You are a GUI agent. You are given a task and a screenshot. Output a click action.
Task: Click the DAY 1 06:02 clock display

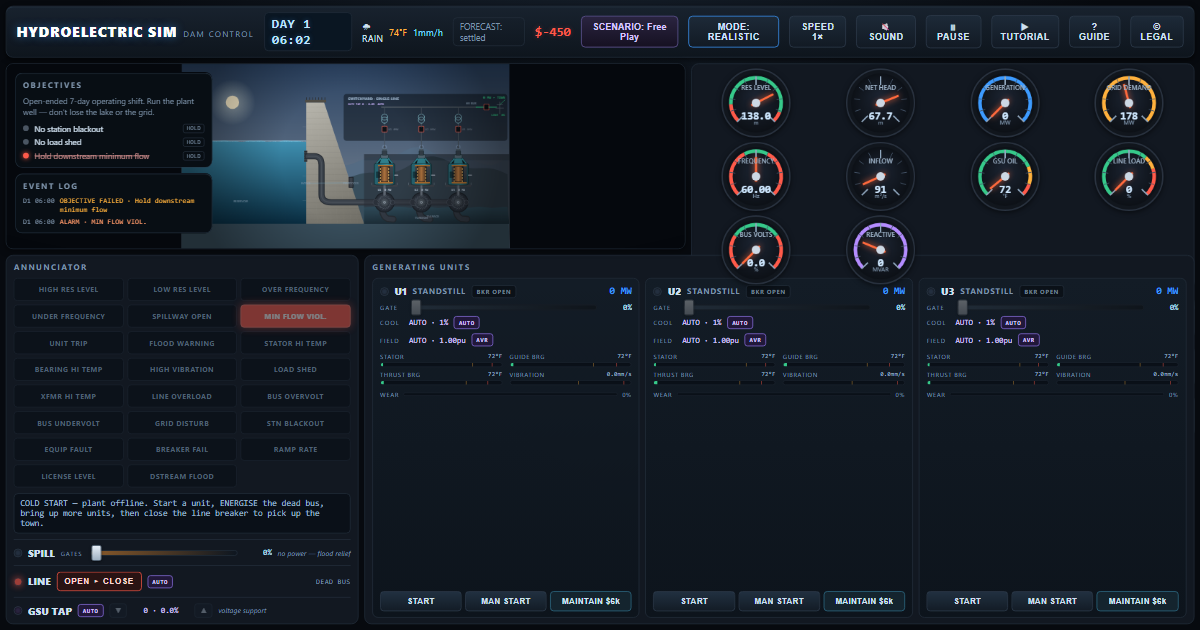307,32
